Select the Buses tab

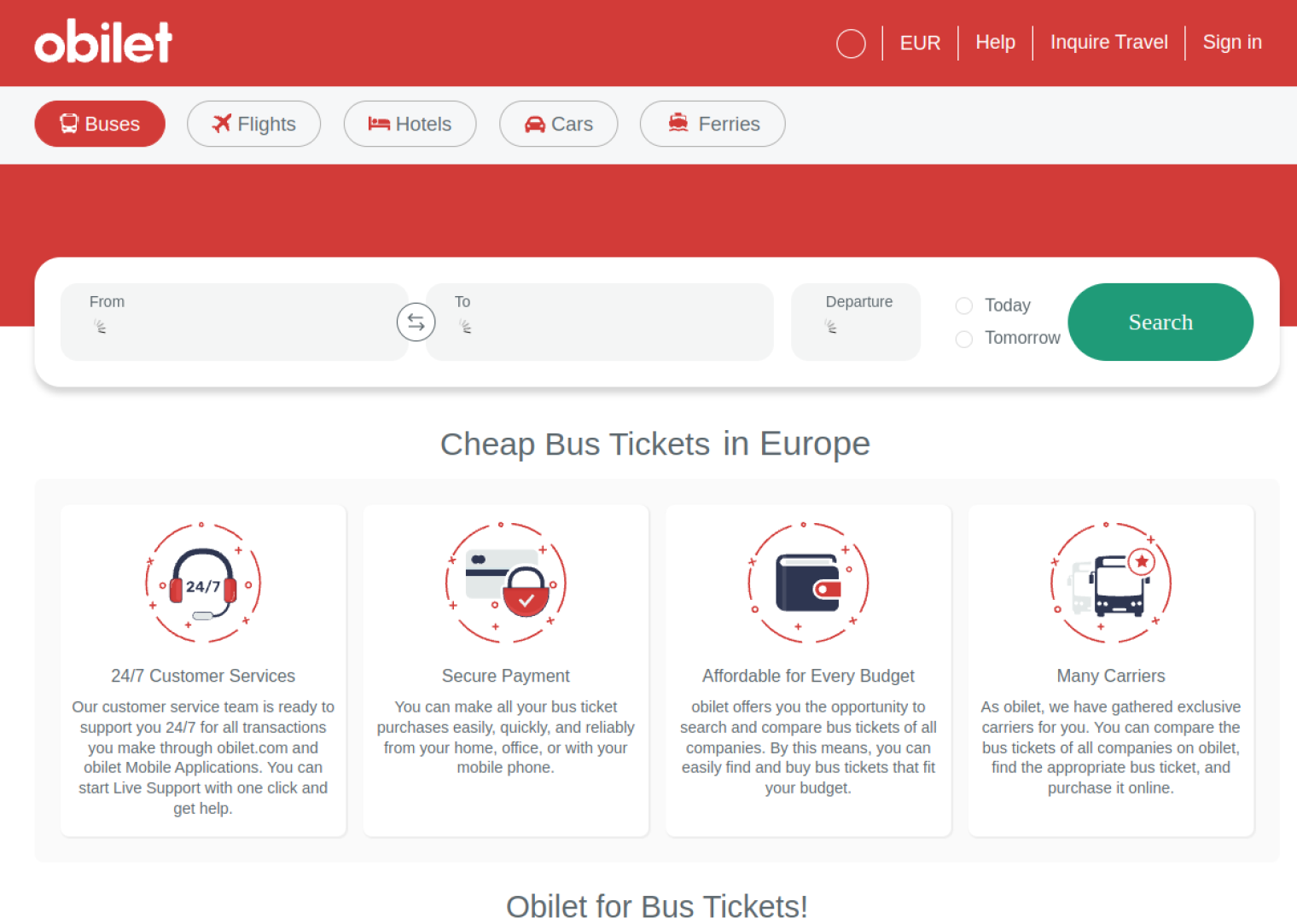(100, 124)
